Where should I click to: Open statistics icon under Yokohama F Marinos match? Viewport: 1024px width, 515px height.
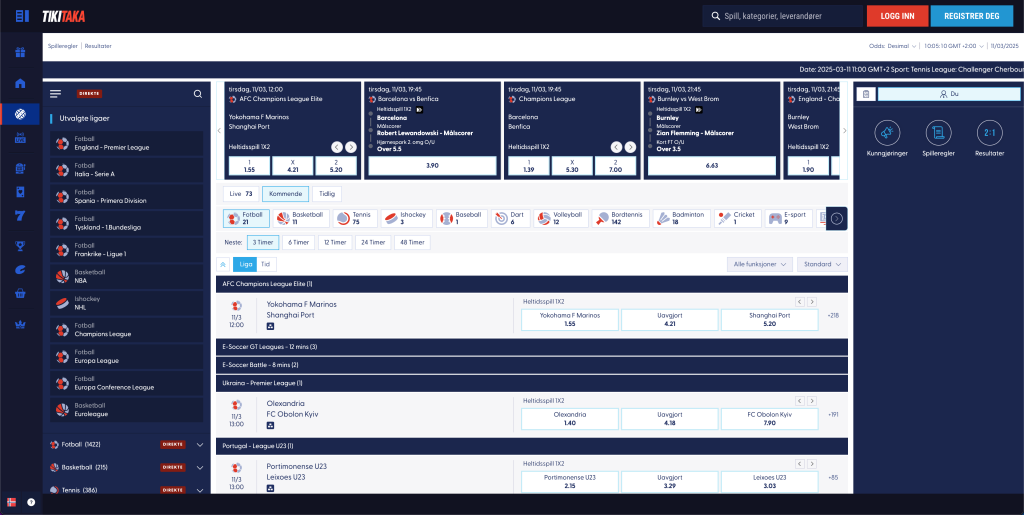pyautogui.click(x=270, y=326)
